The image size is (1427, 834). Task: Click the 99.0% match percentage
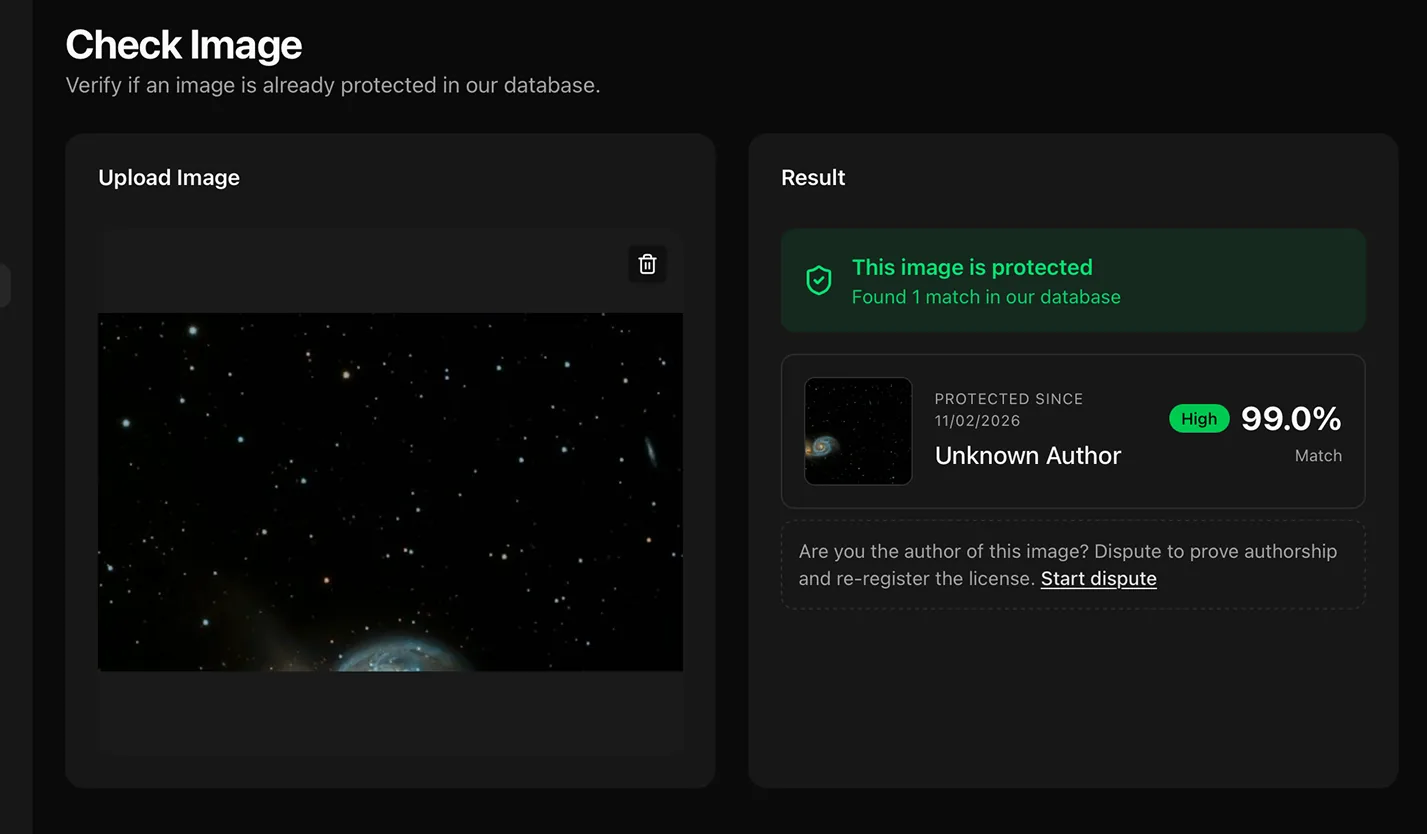1291,419
